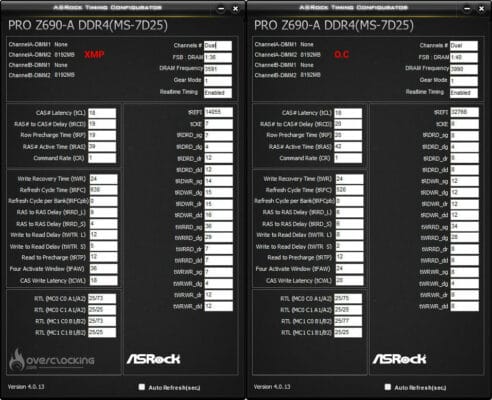Click Write Recovery Time field in XMP window
The image size is (492, 400).
click(x=103, y=179)
